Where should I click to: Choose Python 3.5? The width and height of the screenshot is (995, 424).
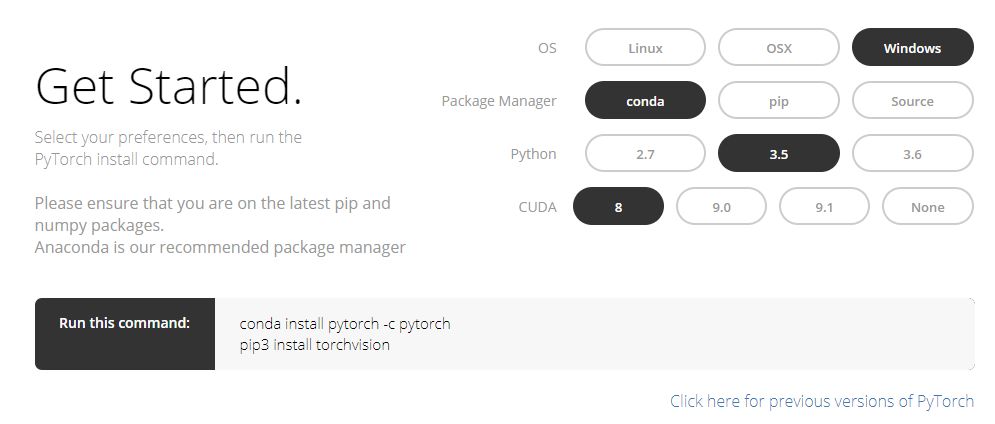pyautogui.click(x=779, y=154)
